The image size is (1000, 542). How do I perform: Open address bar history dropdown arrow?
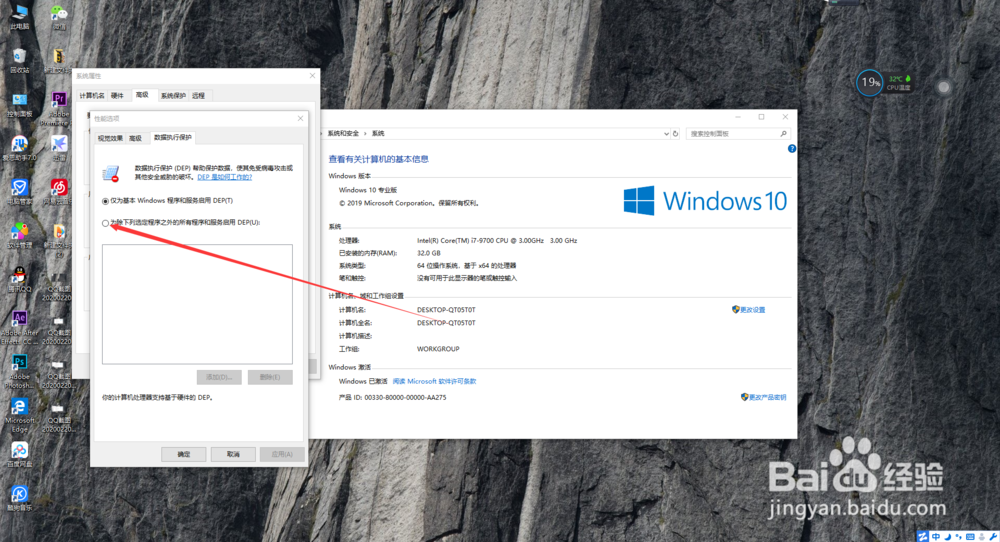(x=666, y=134)
